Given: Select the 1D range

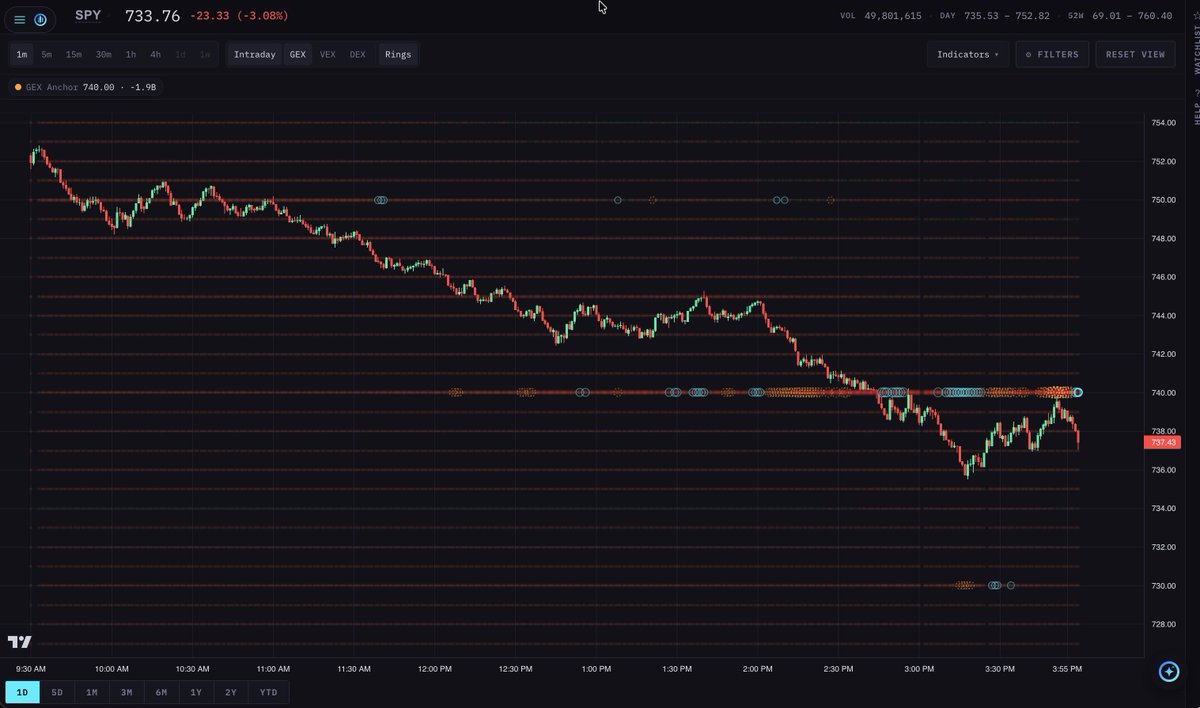Looking at the screenshot, I should [x=22, y=692].
